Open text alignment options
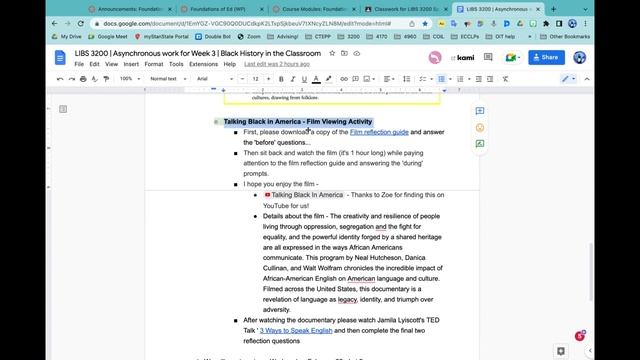The width and height of the screenshot is (640, 360). point(389,79)
